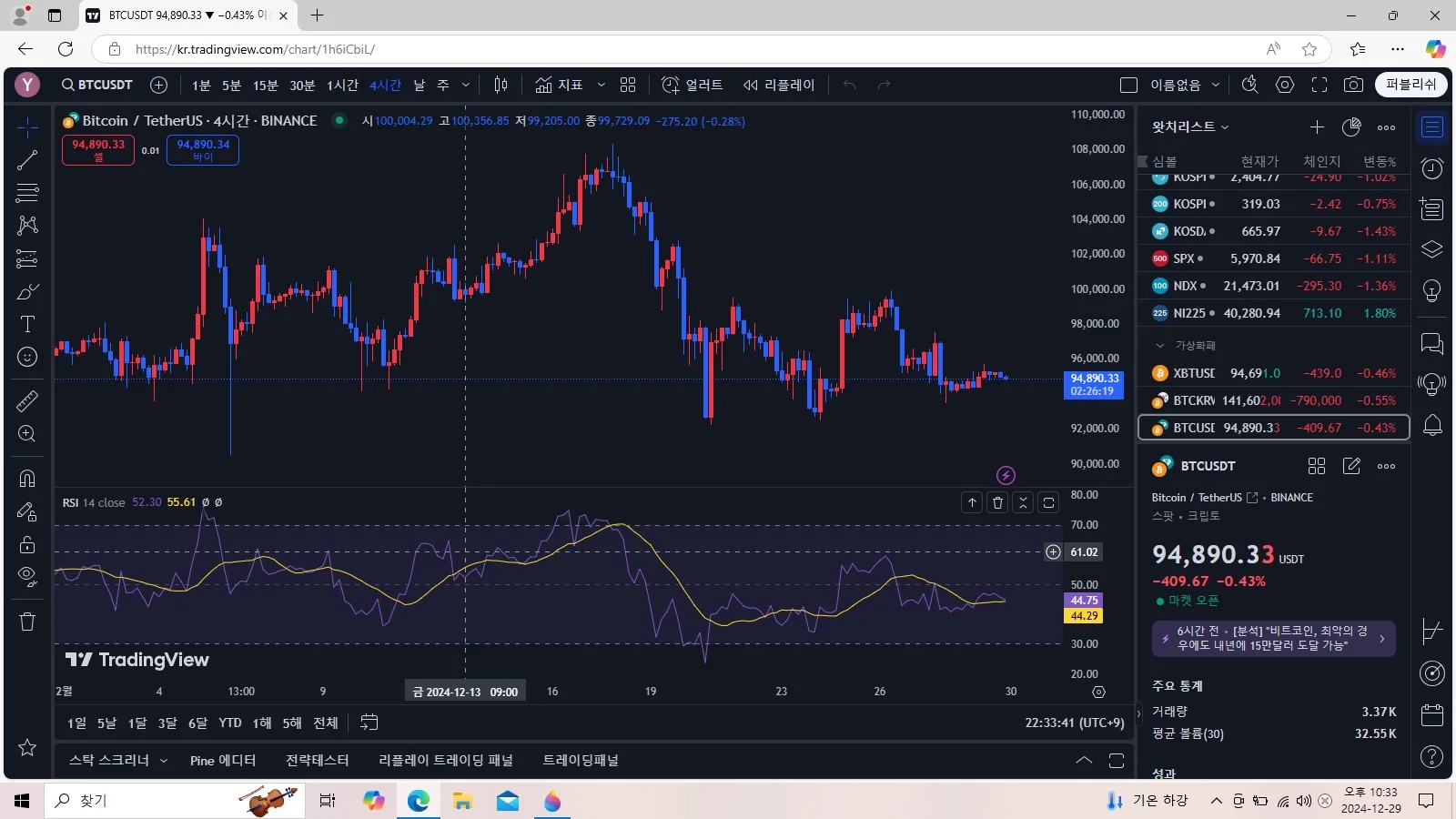This screenshot has height=819, width=1456.
Task: Start 리플레이 bar replay mode
Action: pyautogui.click(x=779, y=85)
